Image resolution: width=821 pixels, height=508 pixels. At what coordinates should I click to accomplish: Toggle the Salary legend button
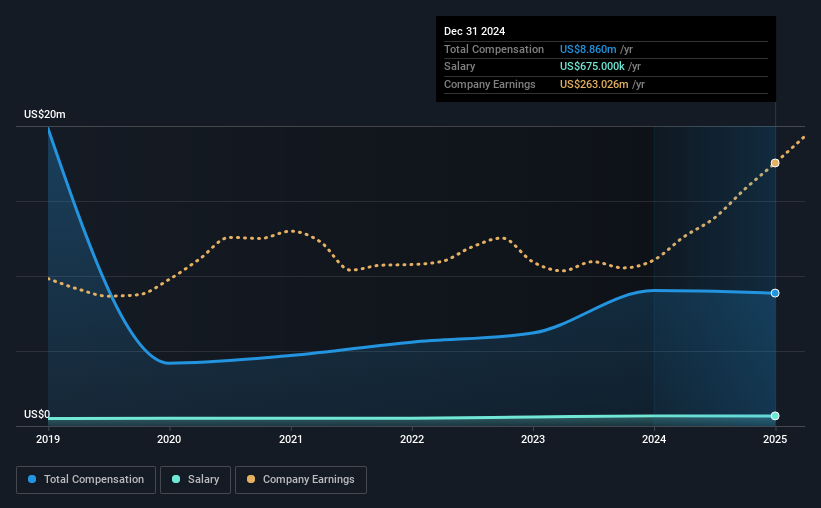tap(195, 480)
